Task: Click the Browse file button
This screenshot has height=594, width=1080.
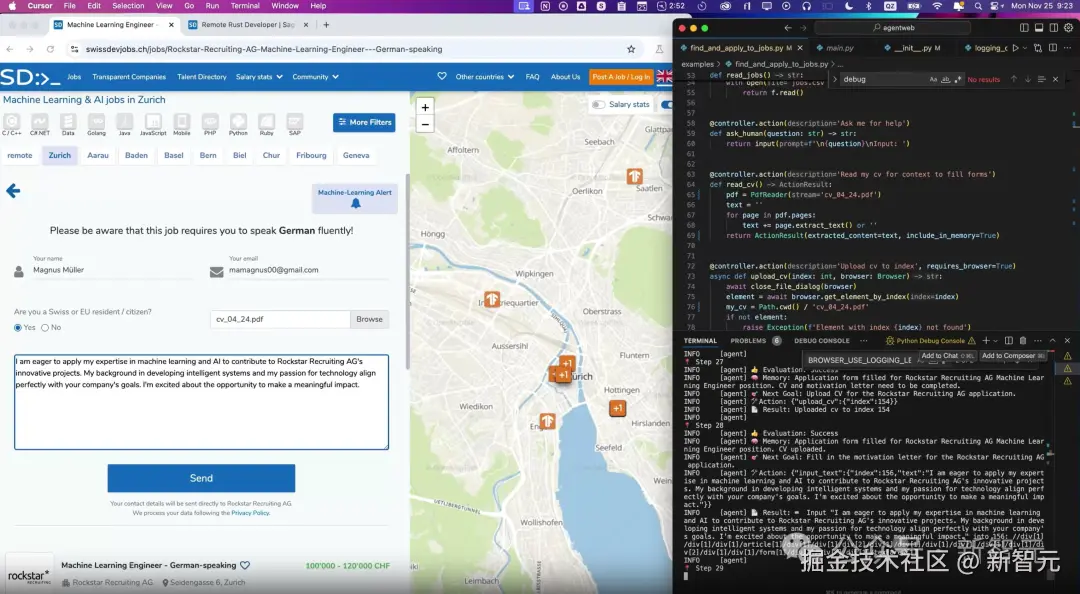Action: 369,319
